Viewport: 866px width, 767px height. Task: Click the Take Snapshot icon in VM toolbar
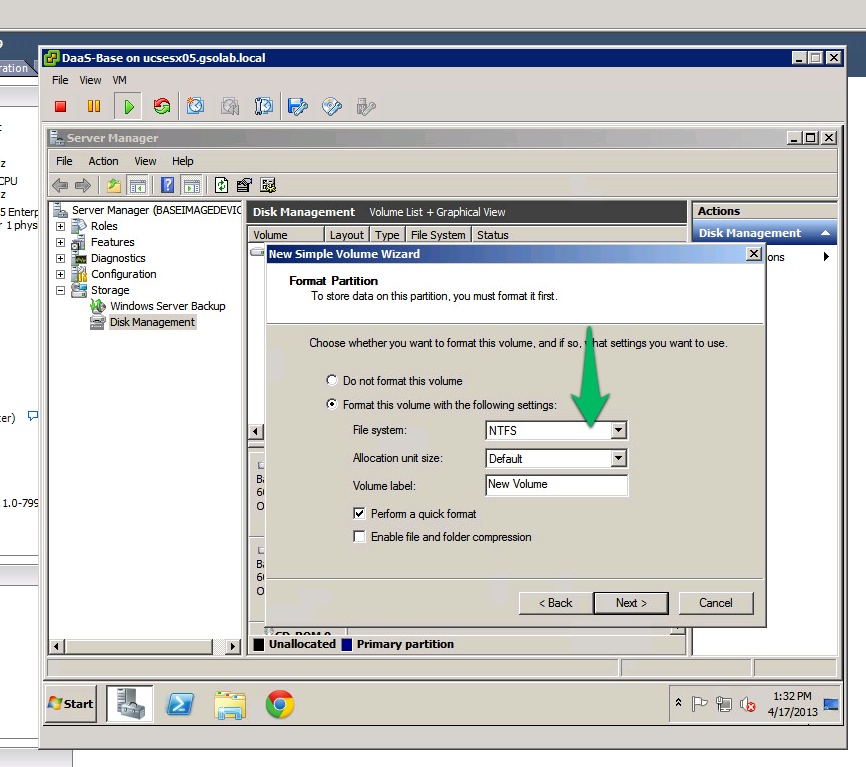coord(195,106)
